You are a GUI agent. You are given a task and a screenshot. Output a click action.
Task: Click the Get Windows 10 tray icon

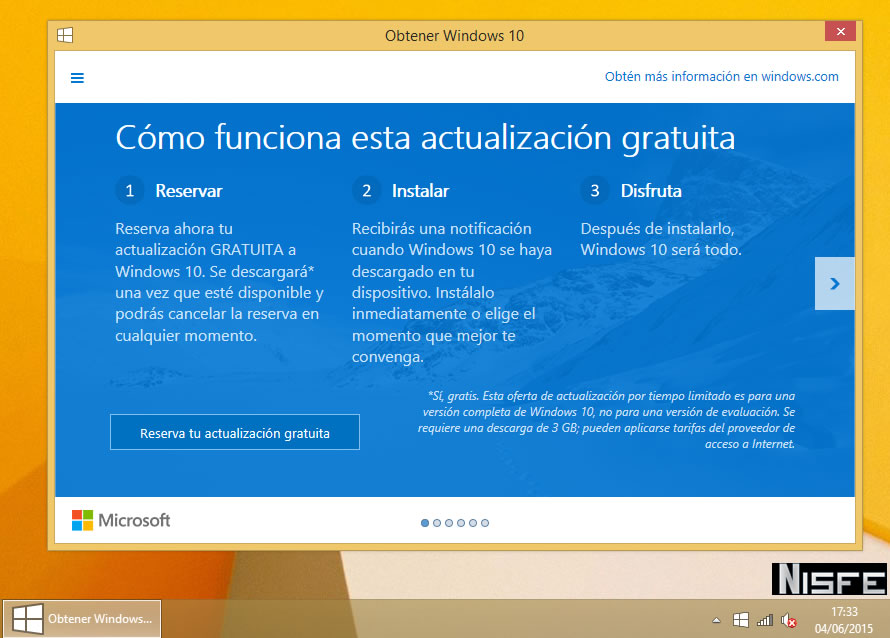point(740,620)
